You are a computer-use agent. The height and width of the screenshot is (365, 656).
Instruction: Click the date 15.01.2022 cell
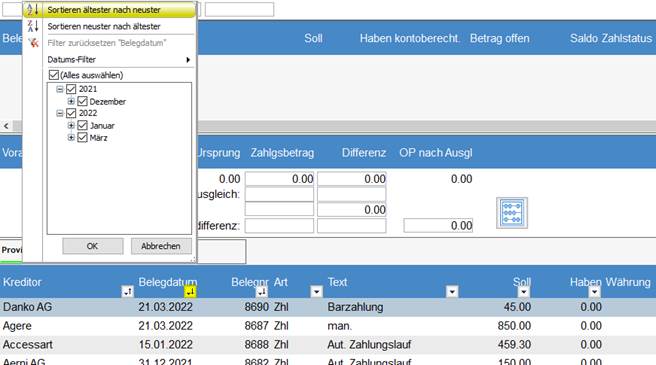click(166, 344)
